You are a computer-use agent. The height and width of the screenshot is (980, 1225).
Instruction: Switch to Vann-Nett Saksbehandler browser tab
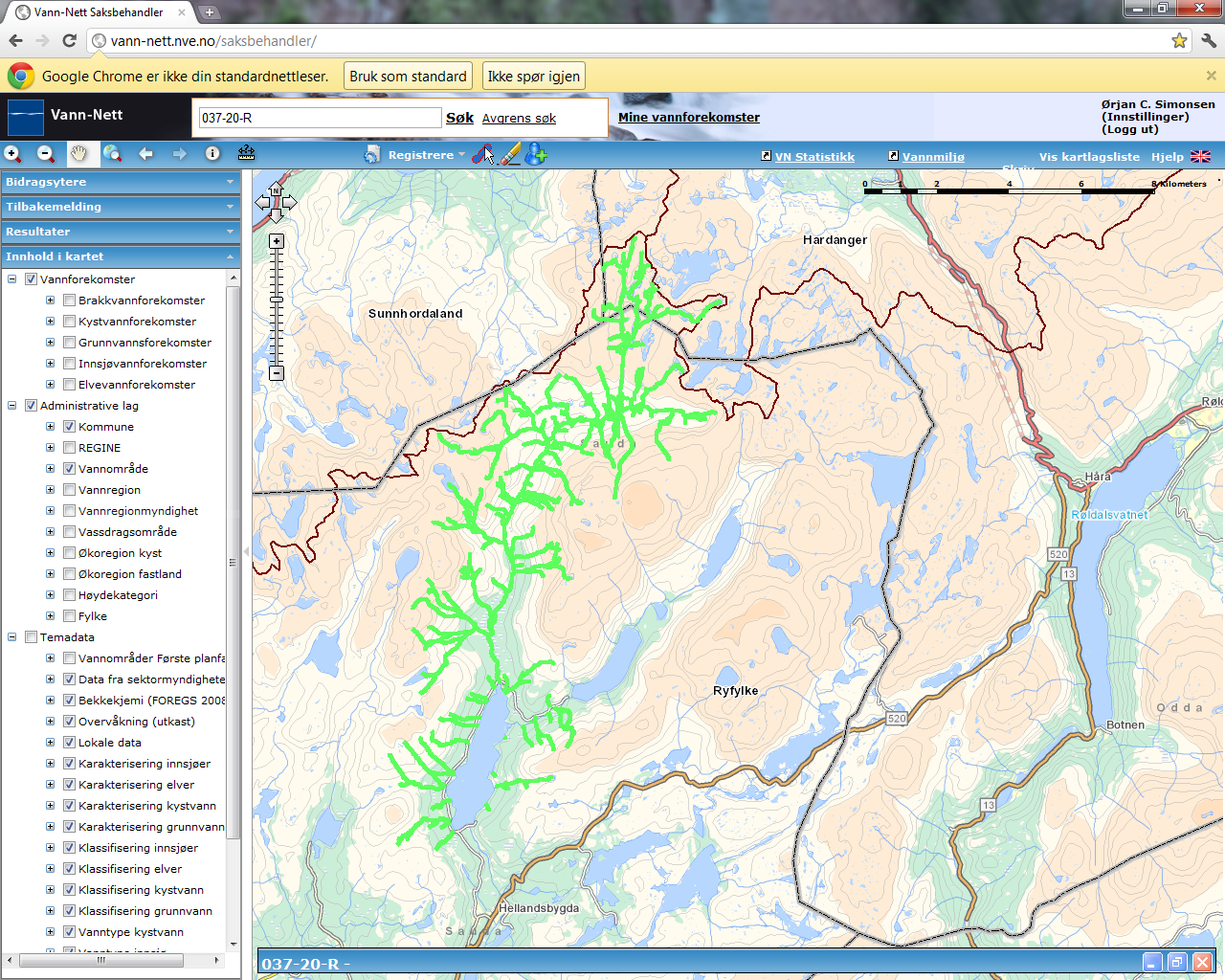(x=100, y=12)
